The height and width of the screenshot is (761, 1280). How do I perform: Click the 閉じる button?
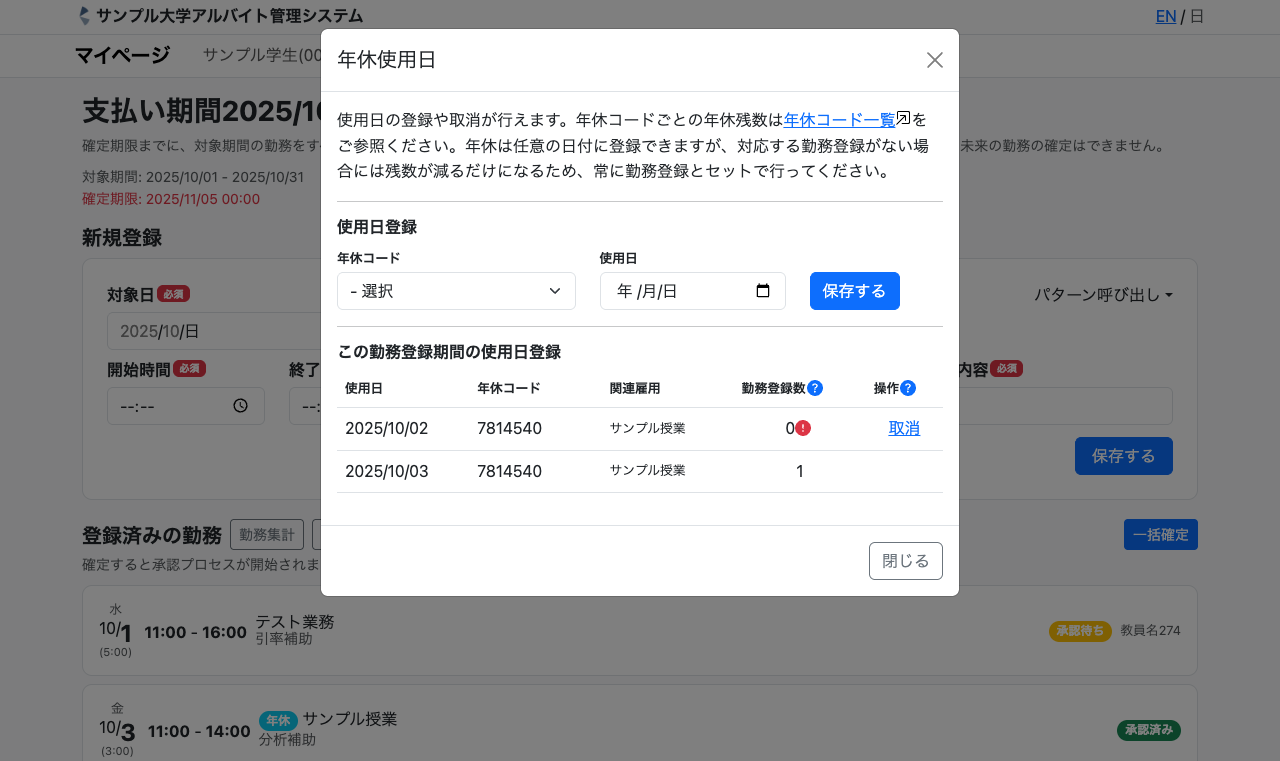pos(905,561)
